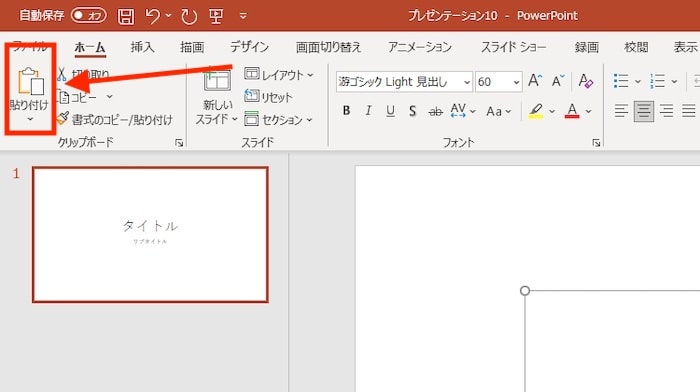The height and width of the screenshot is (392, 700).
Task: Open the レイアウト (Layout) dropdown
Action: [279, 75]
